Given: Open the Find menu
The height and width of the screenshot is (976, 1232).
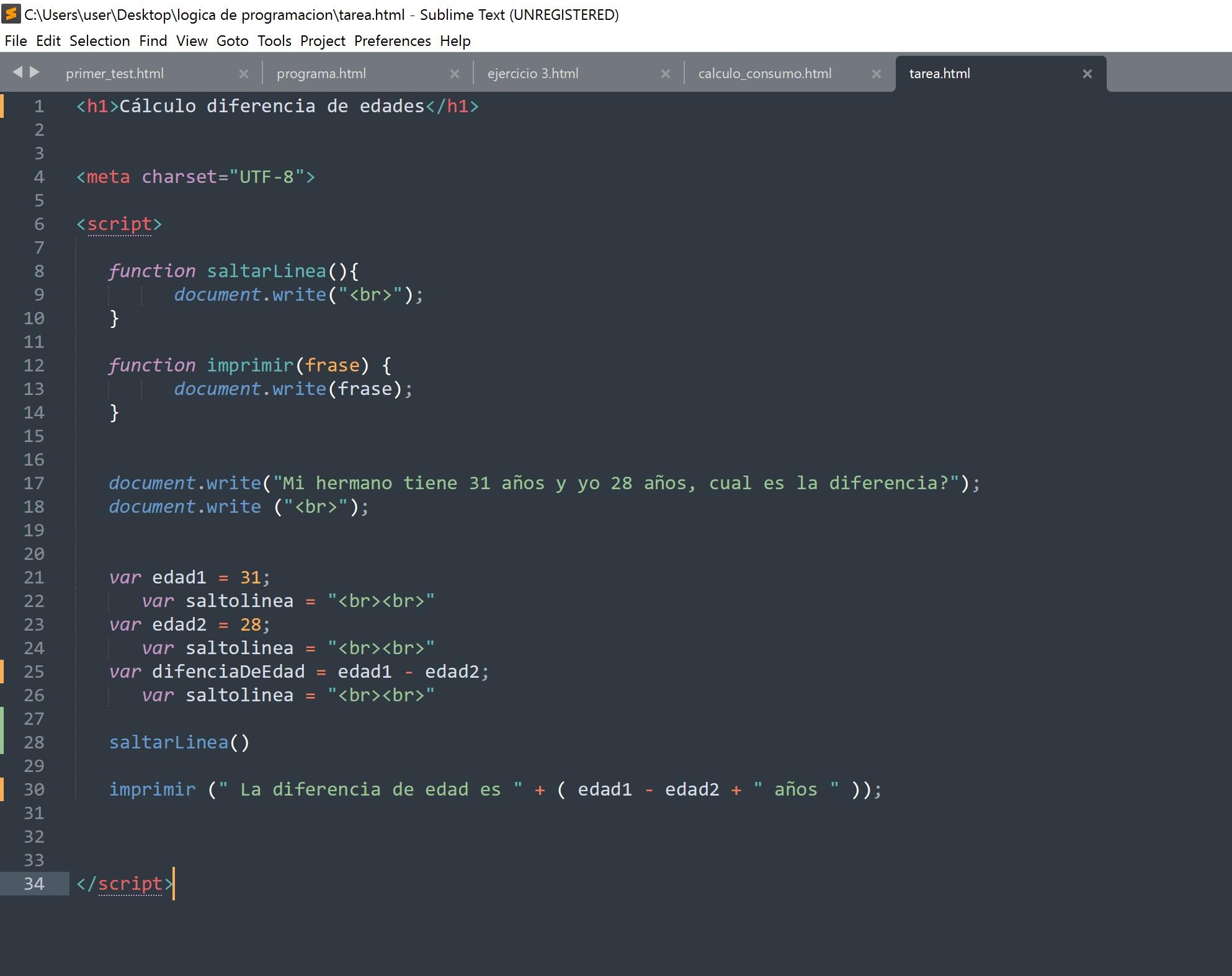Looking at the screenshot, I should tap(153, 41).
